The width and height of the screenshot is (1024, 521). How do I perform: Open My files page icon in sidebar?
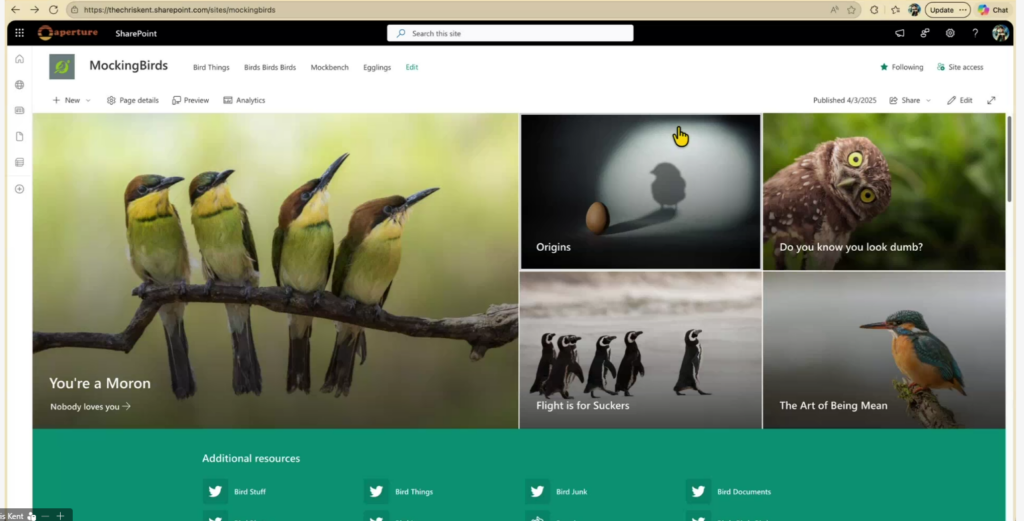tap(19, 136)
